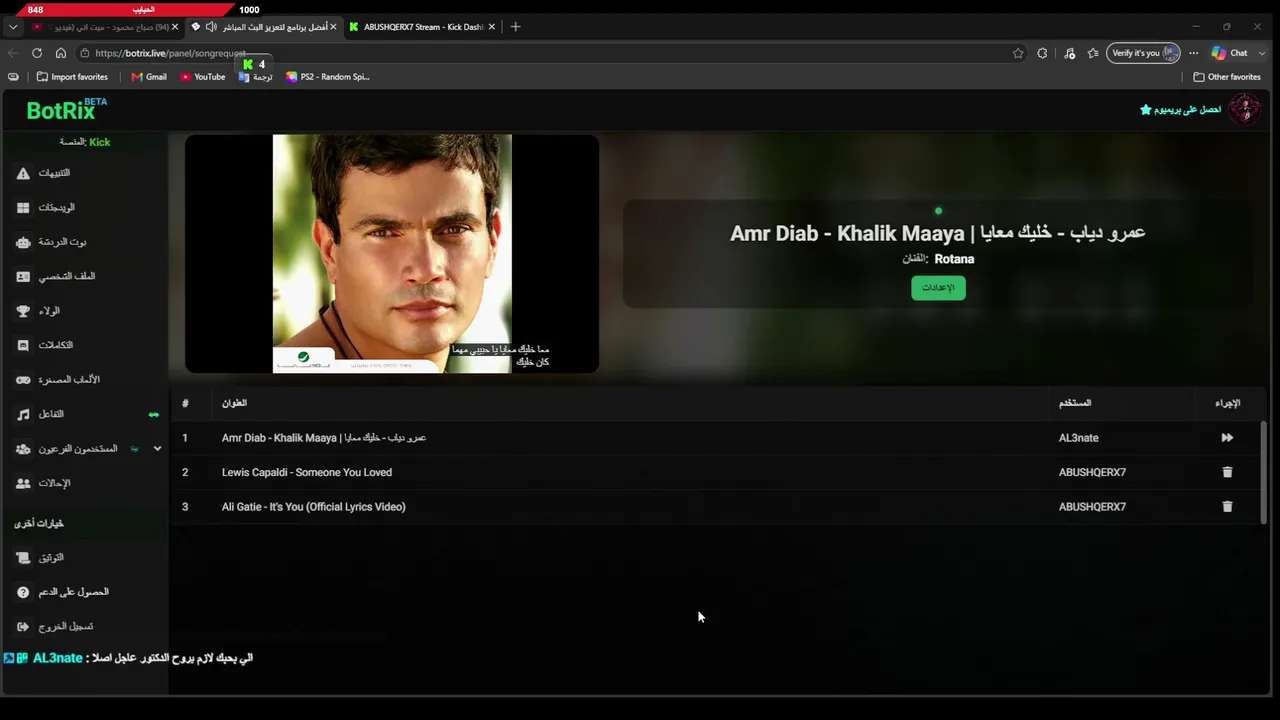
Task: Open the browser settings and more menu
Action: point(1193,53)
